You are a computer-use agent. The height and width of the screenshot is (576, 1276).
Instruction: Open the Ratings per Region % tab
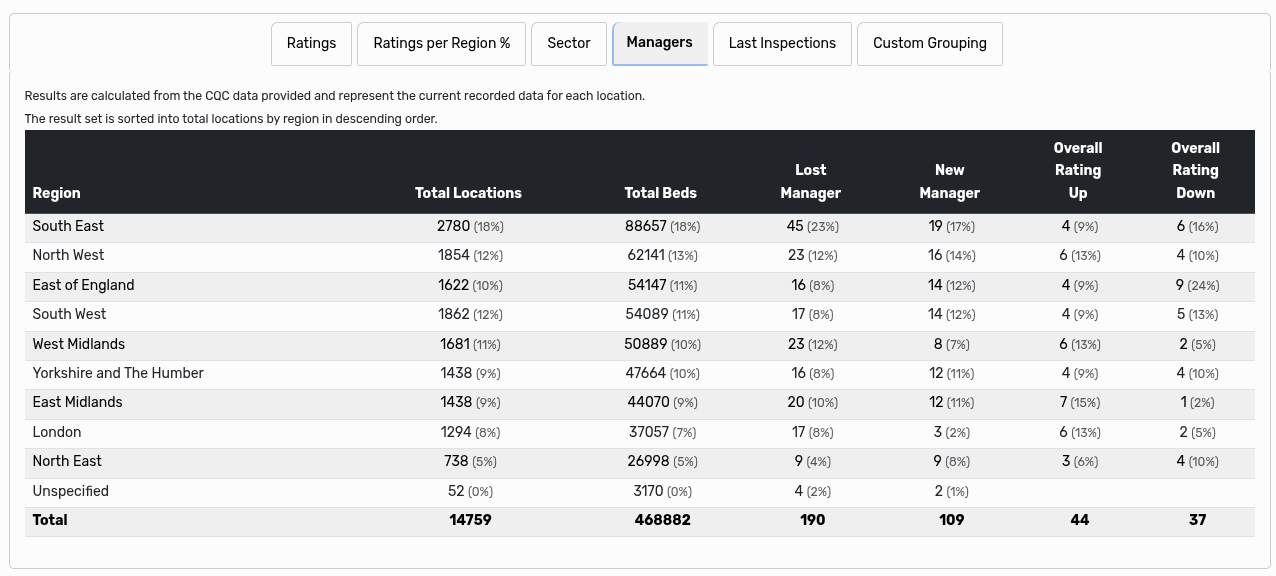[441, 44]
